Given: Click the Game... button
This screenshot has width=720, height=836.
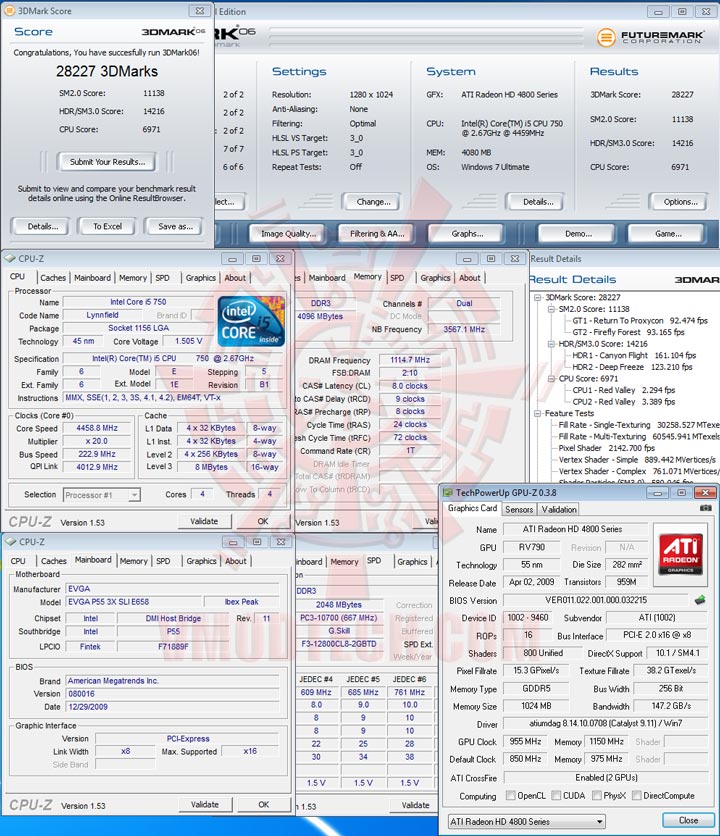Looking at the screenshot, I should (x=668, y=234).
